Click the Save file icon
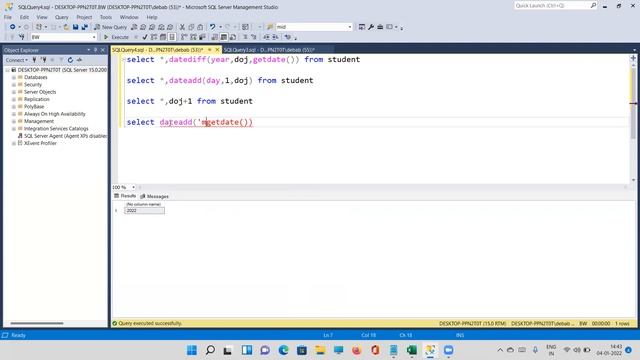The image size is (640, 360). pyautogui.click(x=76, y=27)
